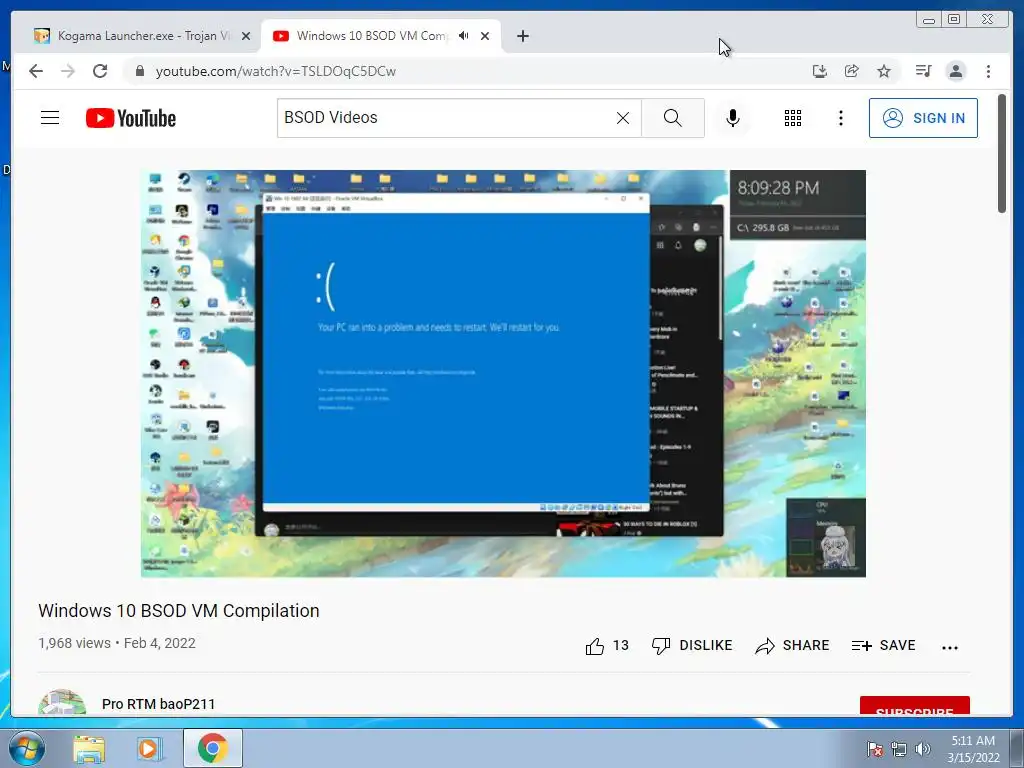Open the volume speaker tray icon
This screenshot has width=1024, height=768.
[x=922, y=749]
